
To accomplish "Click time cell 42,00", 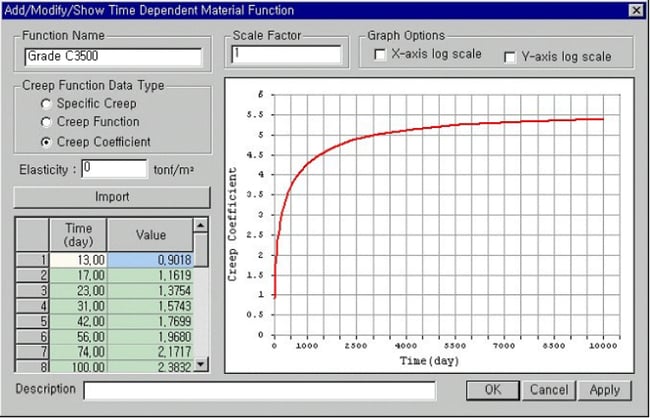I will [x=78, y=321].
